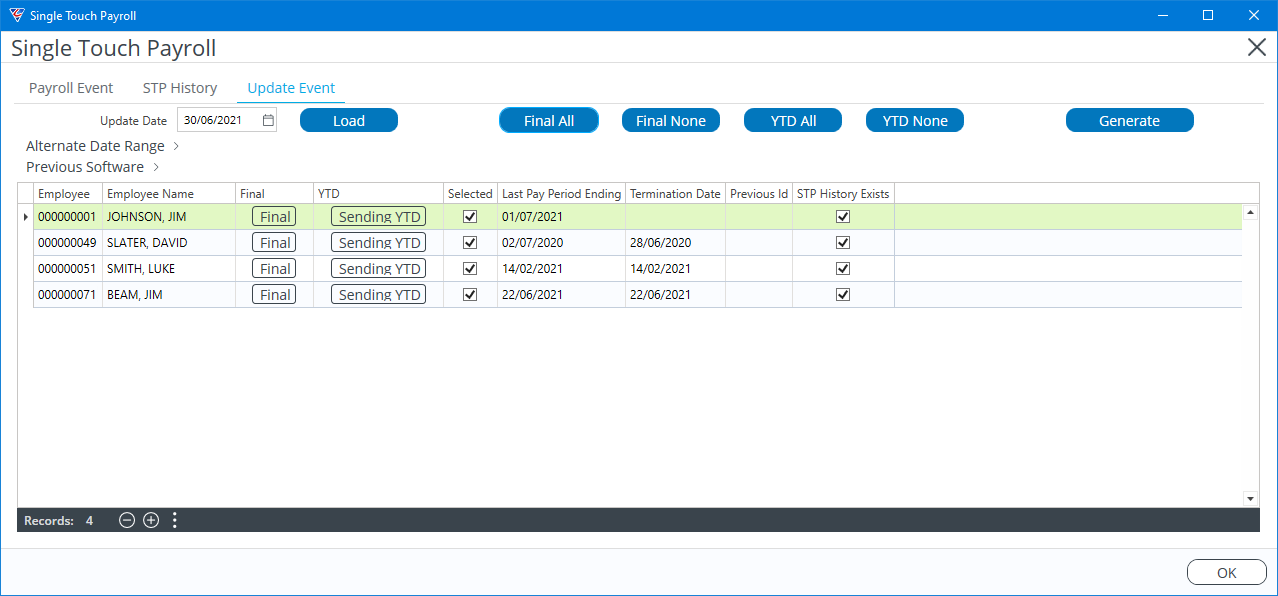Viewport: 1278px width, 596px height.
Task: Click the plus circle icon beside Records
Action: tap(151, 520)
